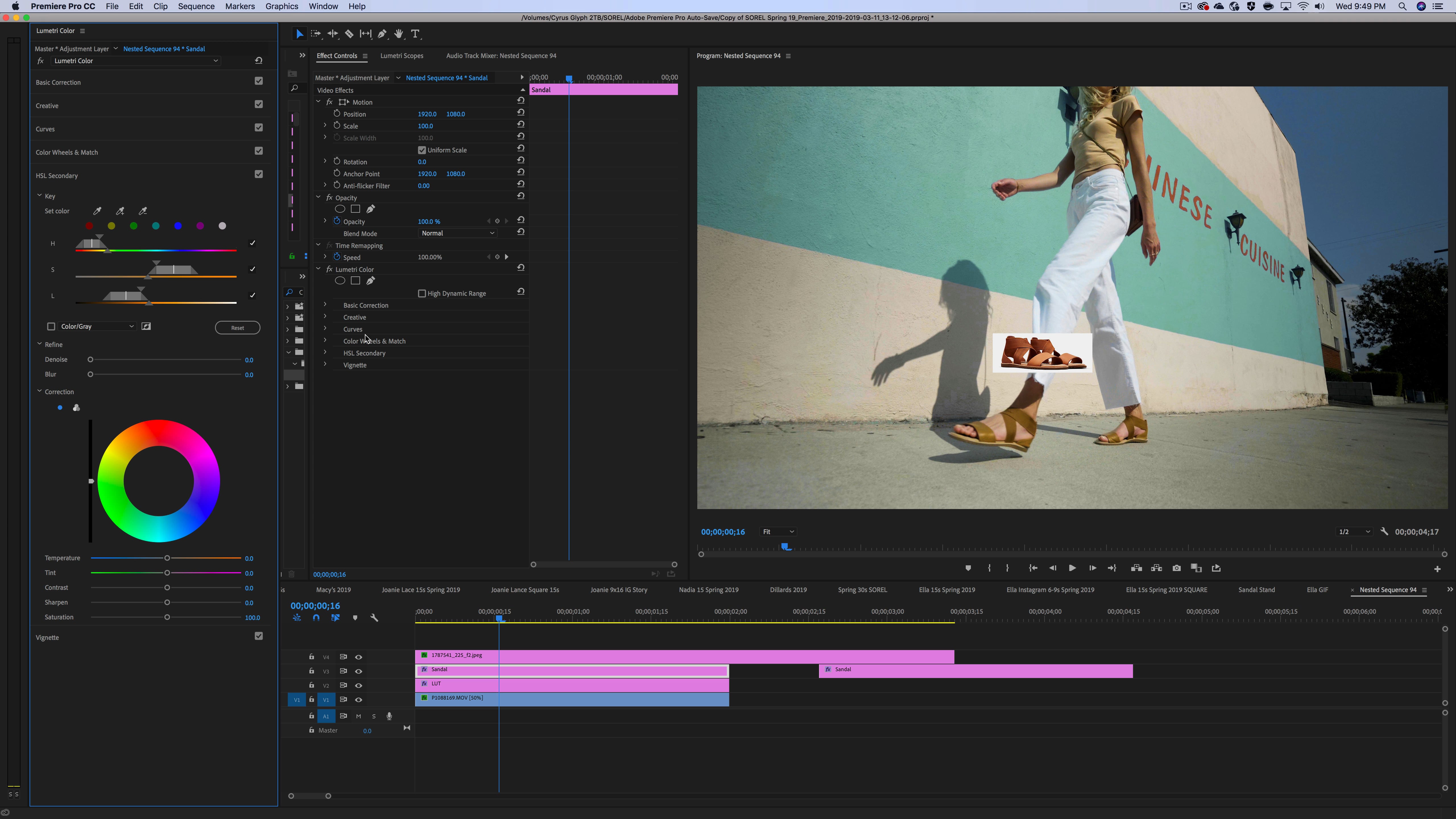
Task: Click the Reset button in HSL Secondary
Action: click(237, 328)
